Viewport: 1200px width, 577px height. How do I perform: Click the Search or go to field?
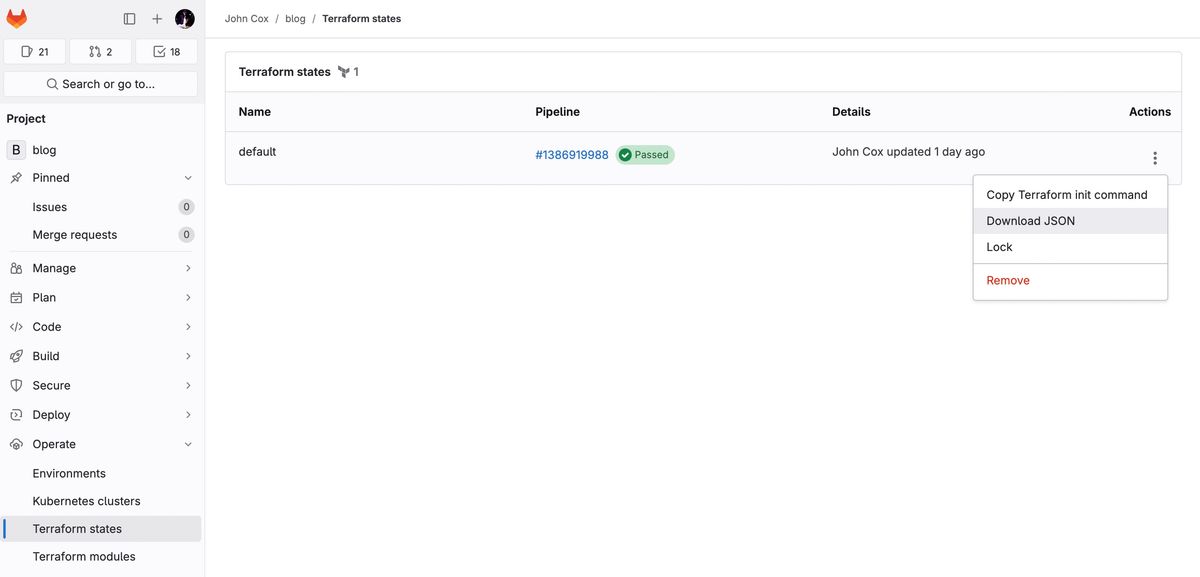click(x=101, y=84)
